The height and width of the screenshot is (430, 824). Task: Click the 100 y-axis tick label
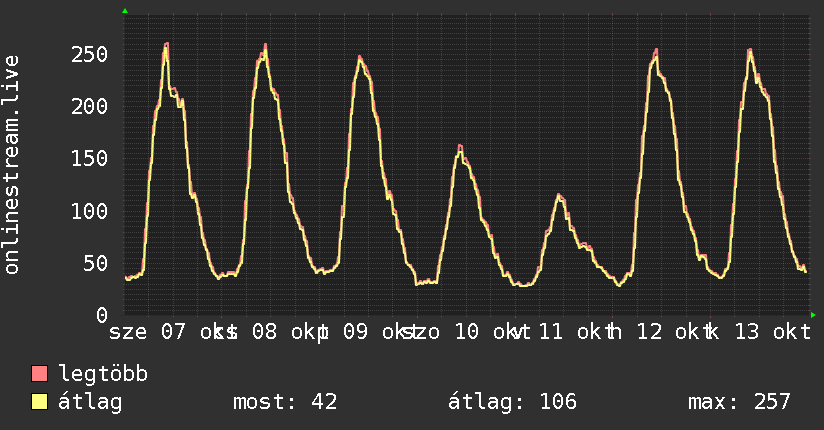click(x=89, y=211)
